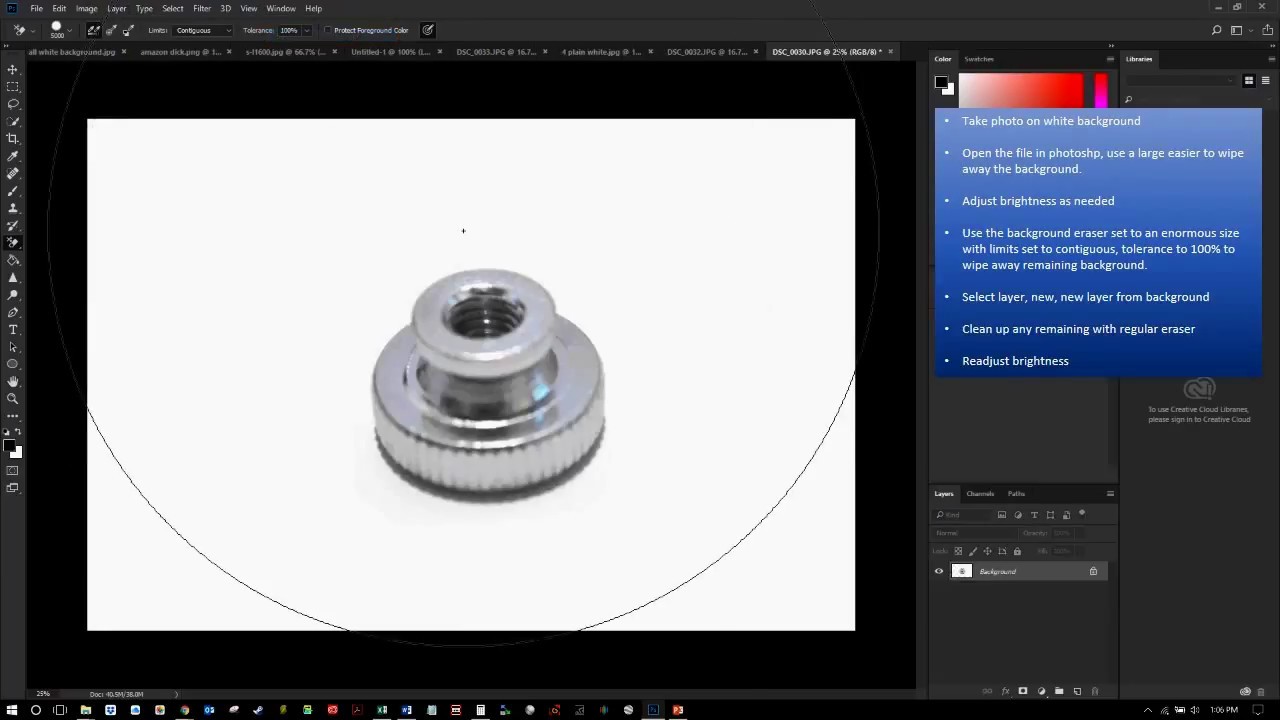Viewport: 1280px width, 720px height.
Task: Select the Eyedropper tool
Action: 13,156
